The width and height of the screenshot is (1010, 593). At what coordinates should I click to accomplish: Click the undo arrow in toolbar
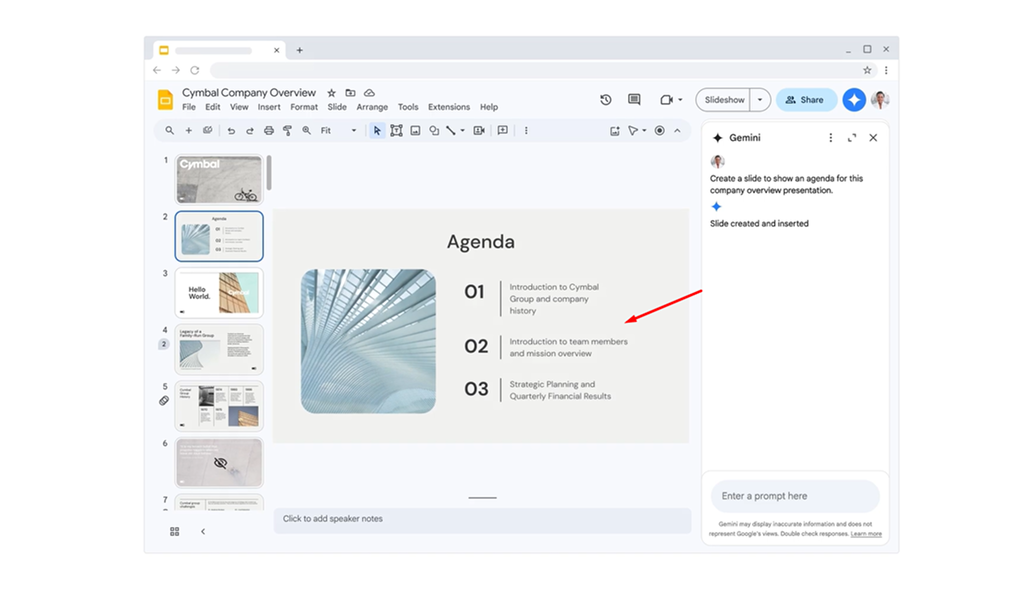231,131
